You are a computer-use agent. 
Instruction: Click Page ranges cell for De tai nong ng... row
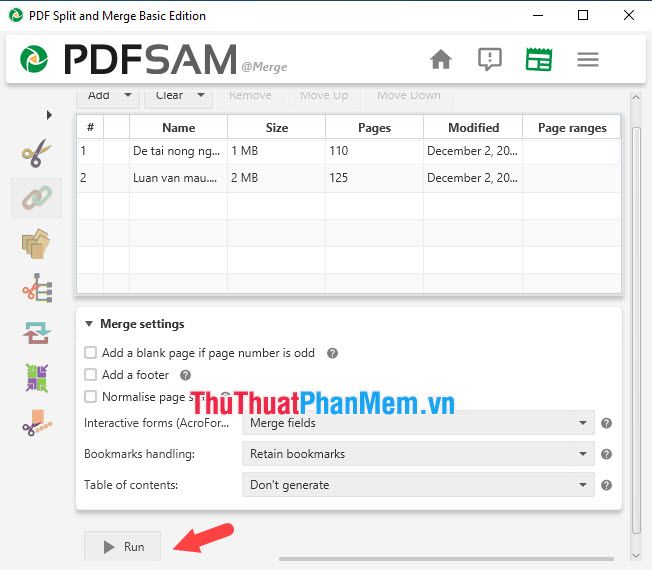[x=572, y=151]
